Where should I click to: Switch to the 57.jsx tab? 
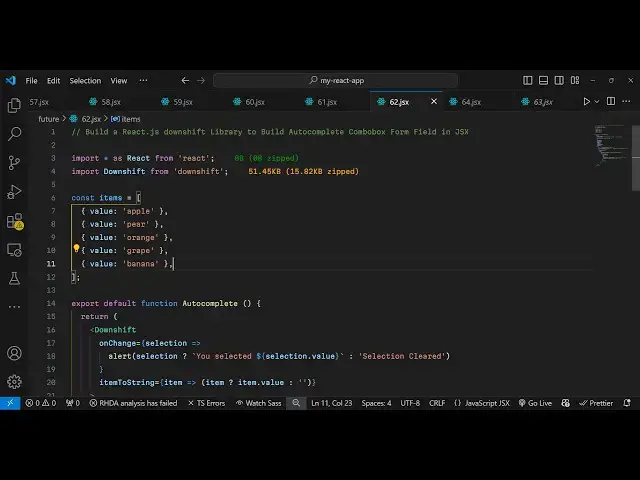coord(39,102)
